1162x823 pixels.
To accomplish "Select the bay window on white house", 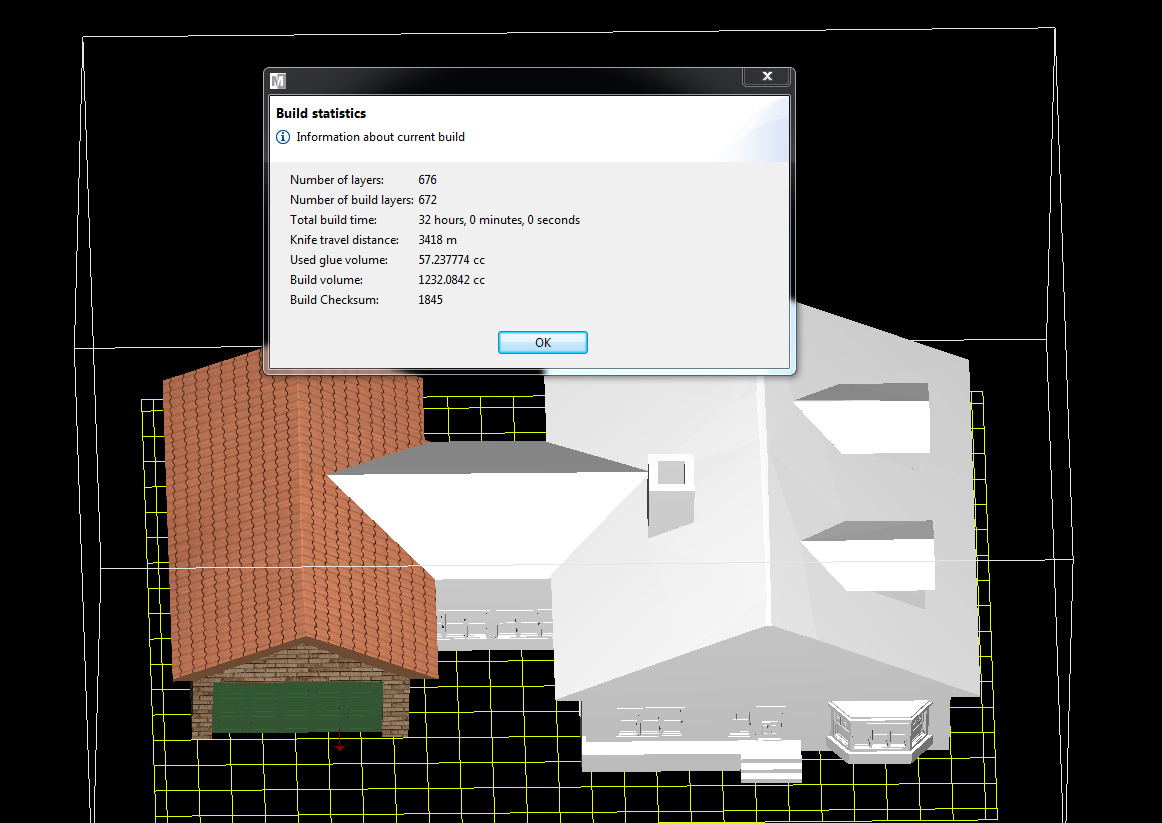I will tap(880, 732).
